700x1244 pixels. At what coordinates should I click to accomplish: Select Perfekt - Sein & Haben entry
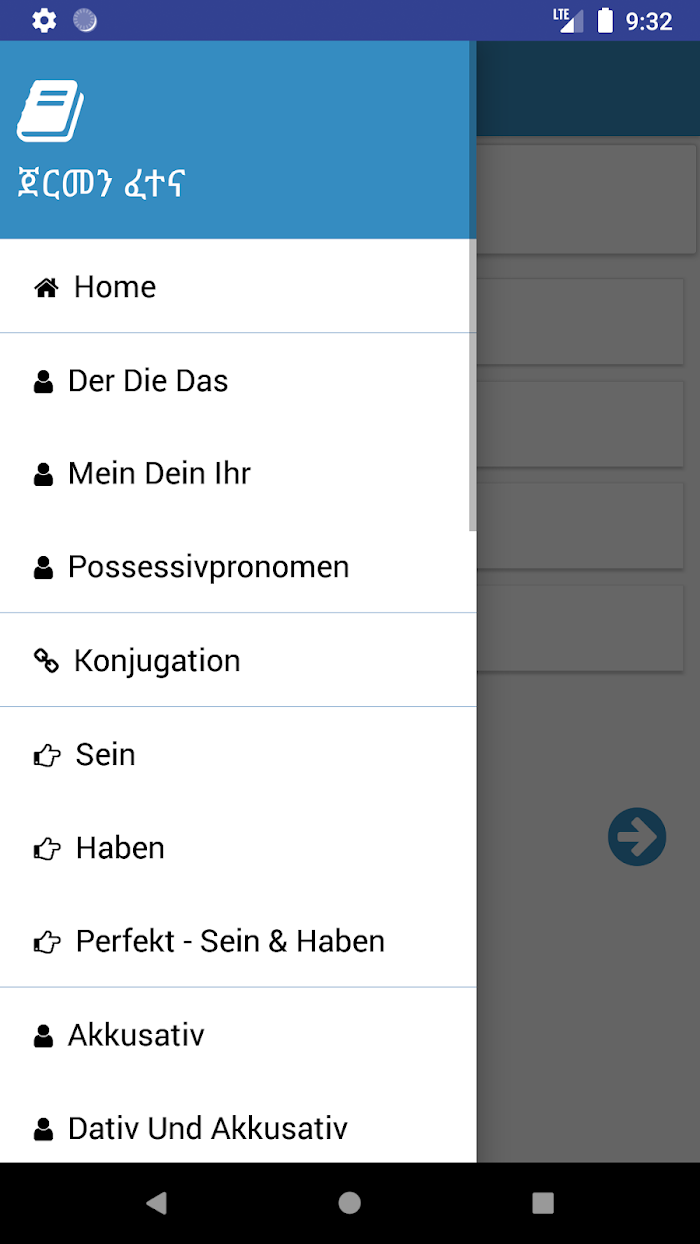click(238, 941)
